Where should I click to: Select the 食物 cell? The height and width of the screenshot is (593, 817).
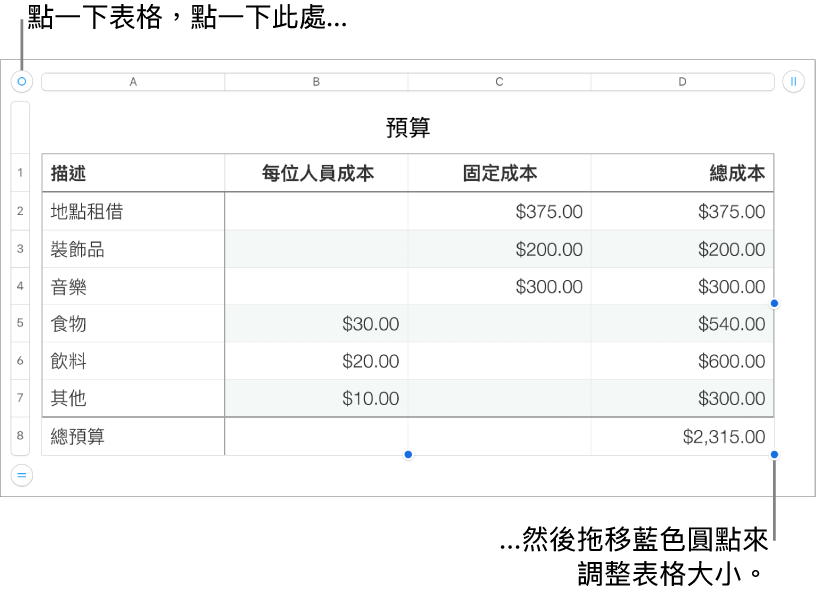(x=133, y=324)
